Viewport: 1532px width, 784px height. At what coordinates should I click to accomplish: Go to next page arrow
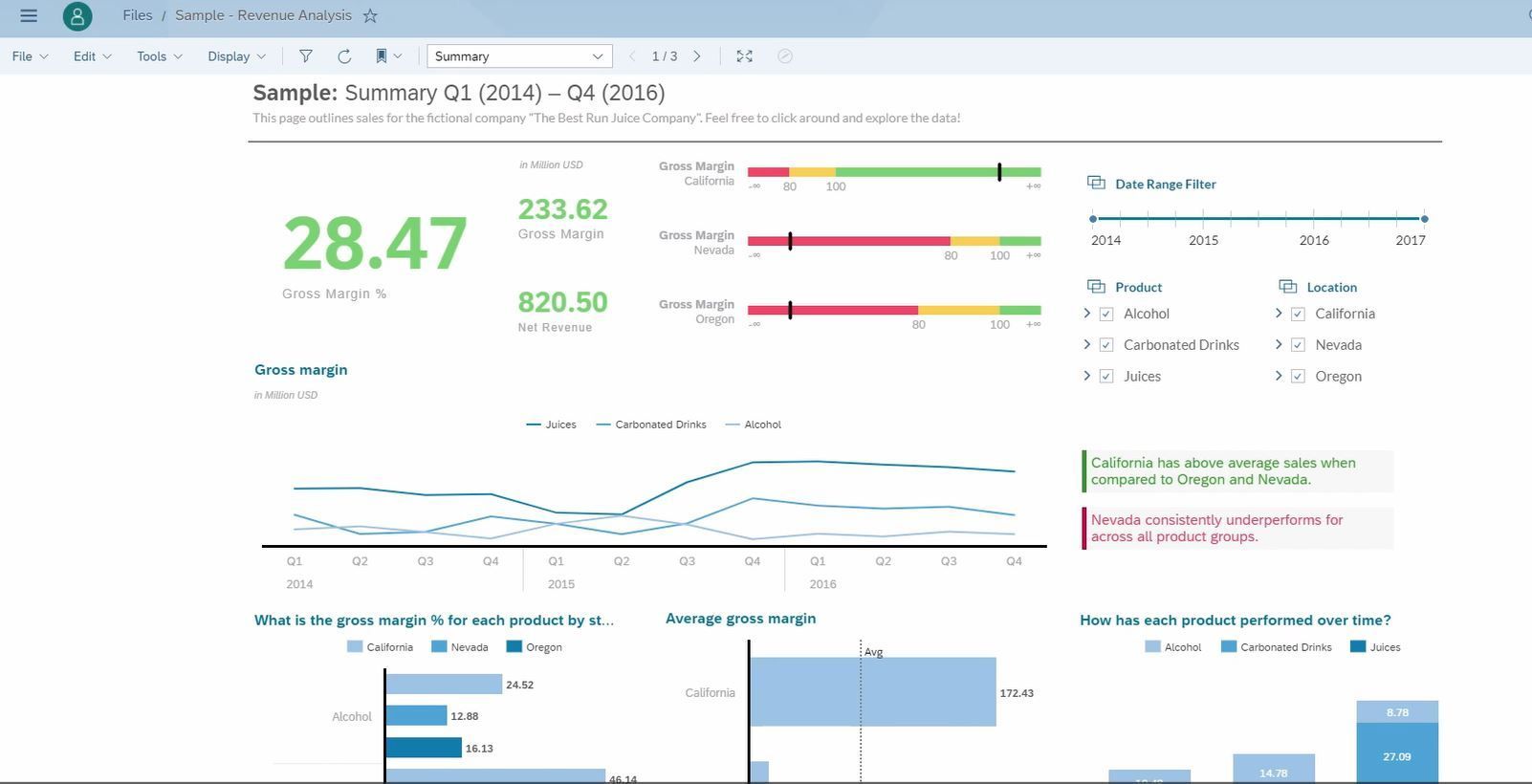pyautogui.click(x=697, y=56)
